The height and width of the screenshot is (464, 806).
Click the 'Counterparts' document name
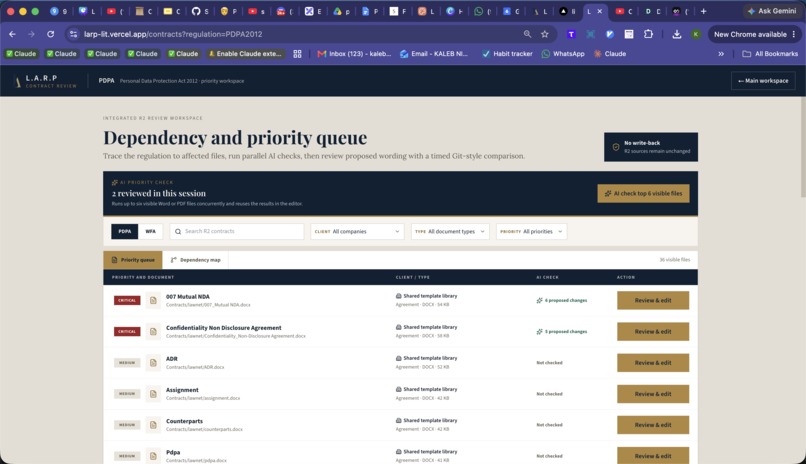point(184,421)
